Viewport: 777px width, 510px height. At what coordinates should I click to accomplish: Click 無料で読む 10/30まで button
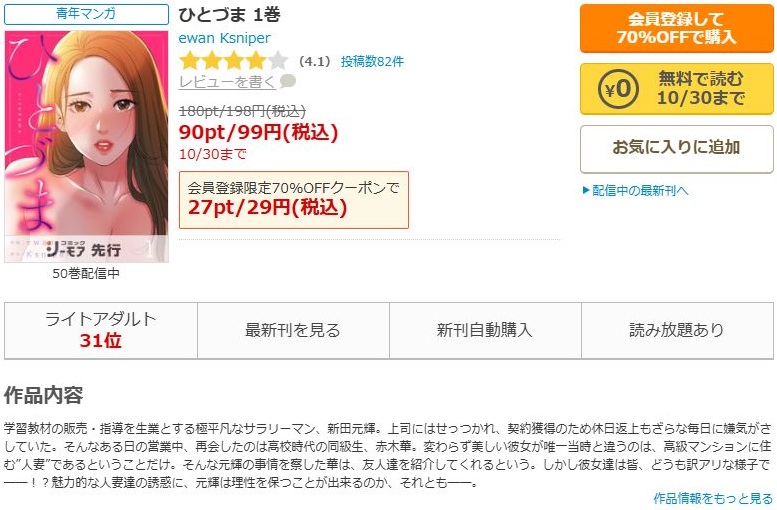pyautogui.click(x=676, y=89)
